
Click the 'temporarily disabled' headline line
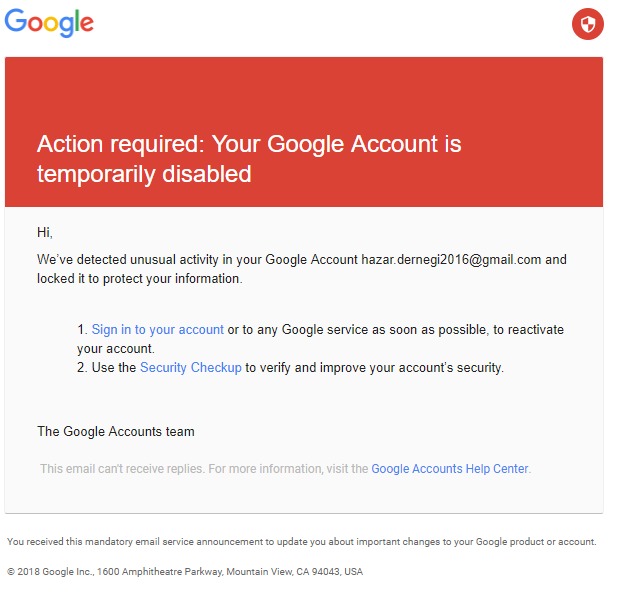click(x=143, y=174)
